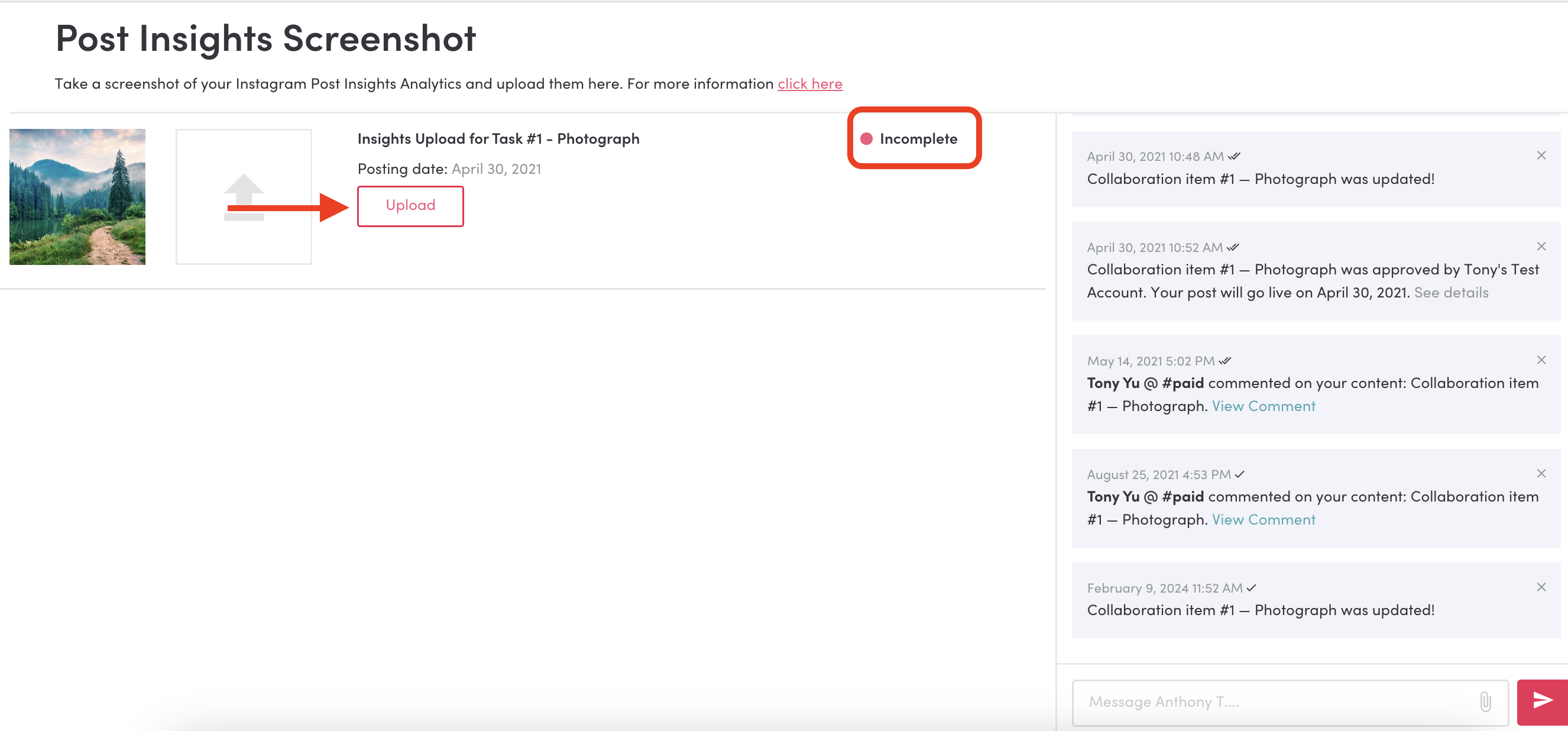Open 'See details' in the approval message
The image size is (1568, 731).
pyautogui.click(x=1450, y=293)
